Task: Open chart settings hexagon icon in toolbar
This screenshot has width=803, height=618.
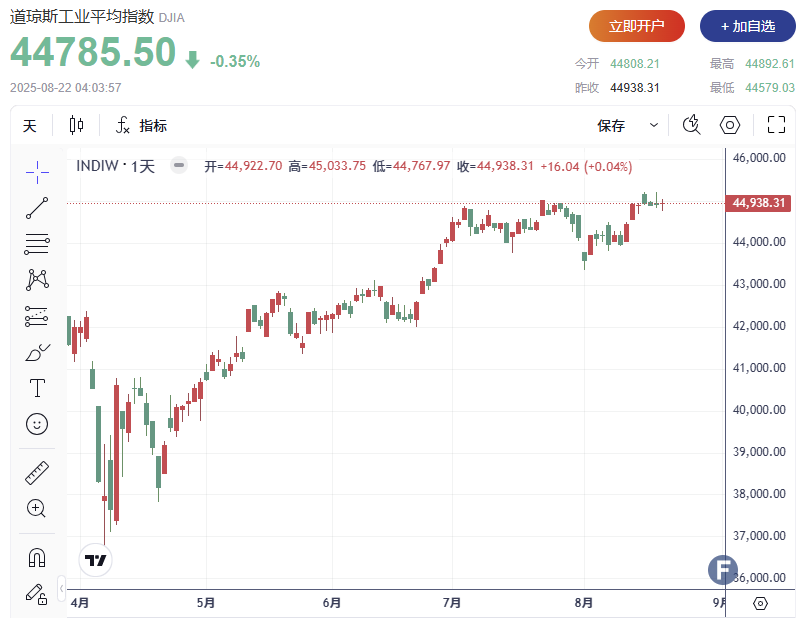Action: click(730, 125)
